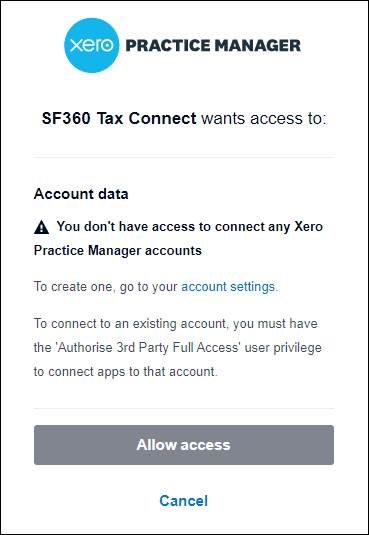Click the divider line above Allow access
369x535 pixels.
tap(184, 408)
